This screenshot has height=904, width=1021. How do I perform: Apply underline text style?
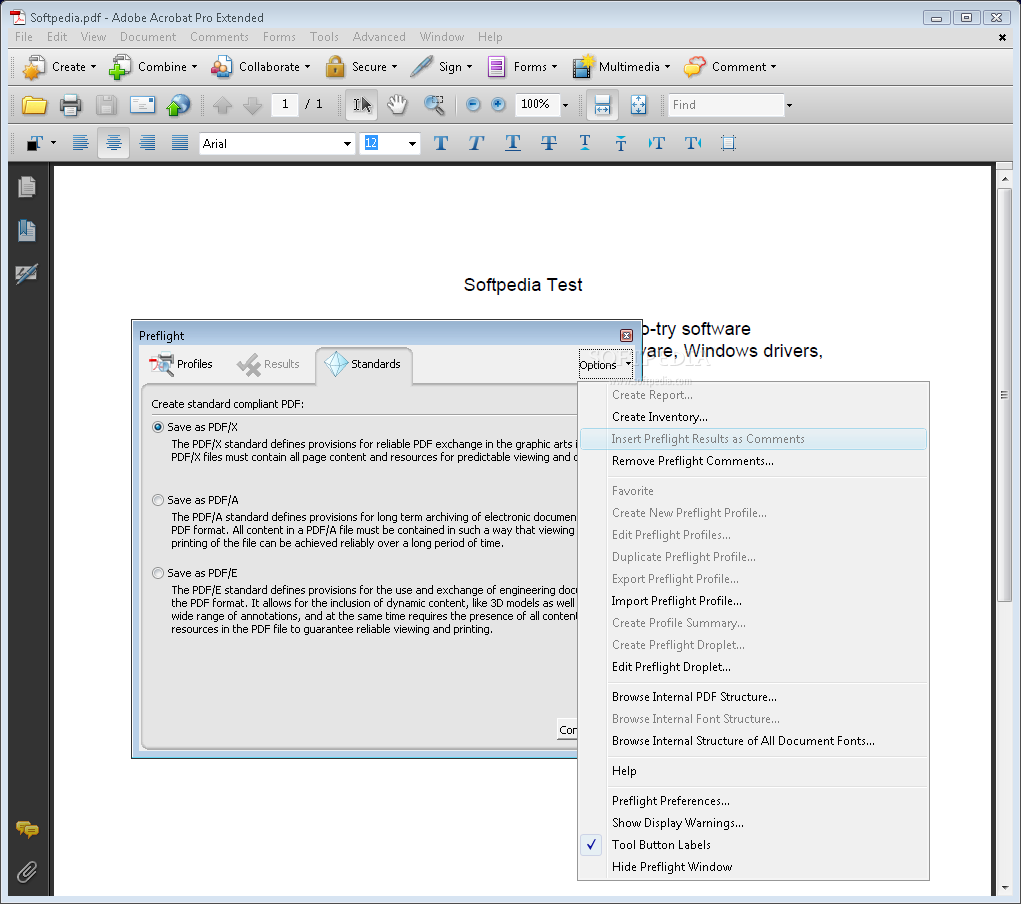tap(512, 143)
